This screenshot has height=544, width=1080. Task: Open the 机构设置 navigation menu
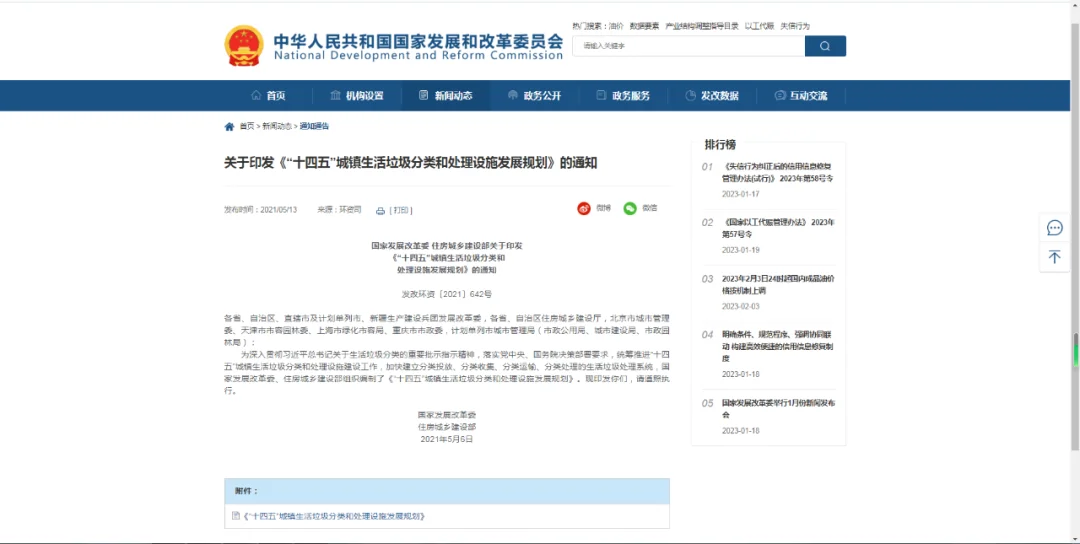(x=357, y=96)
